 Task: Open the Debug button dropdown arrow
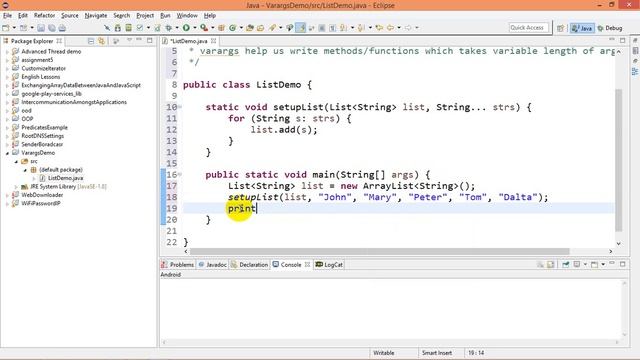(177, 28)
